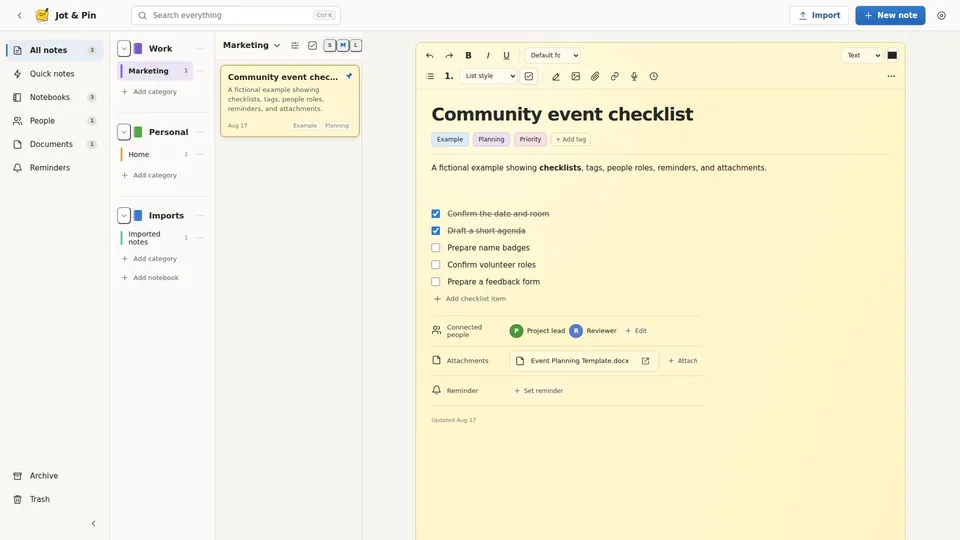
Task: Click the clock icon in editor toolbar
Action: click(x=654, y=77)
